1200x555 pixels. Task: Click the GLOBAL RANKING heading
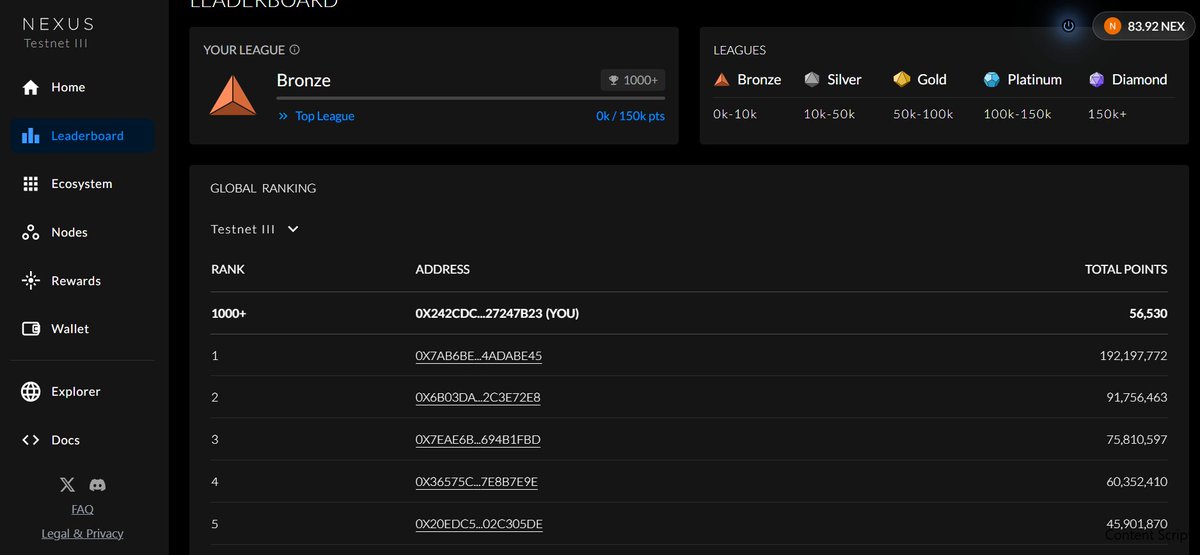pyautogui.click(x=263, y=188)
